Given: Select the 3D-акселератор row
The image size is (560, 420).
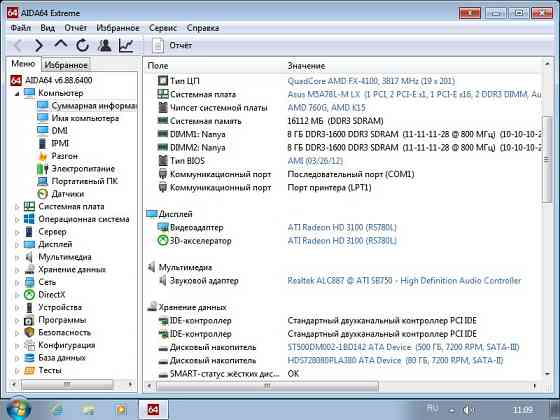Looking at the screenshot, I should pos(343,241).
